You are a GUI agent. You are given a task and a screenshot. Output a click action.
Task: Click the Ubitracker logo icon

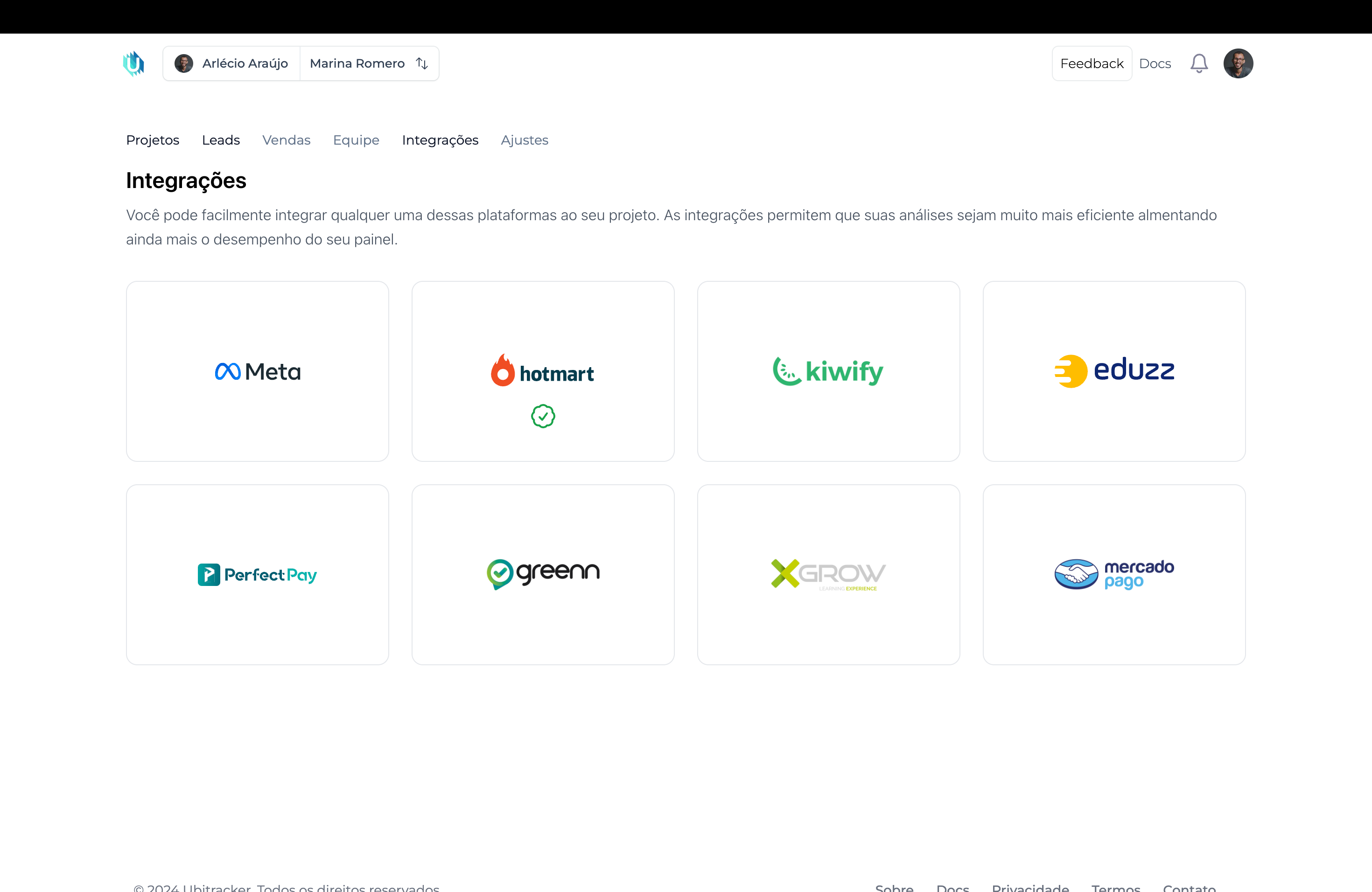(x=133, y=63)
